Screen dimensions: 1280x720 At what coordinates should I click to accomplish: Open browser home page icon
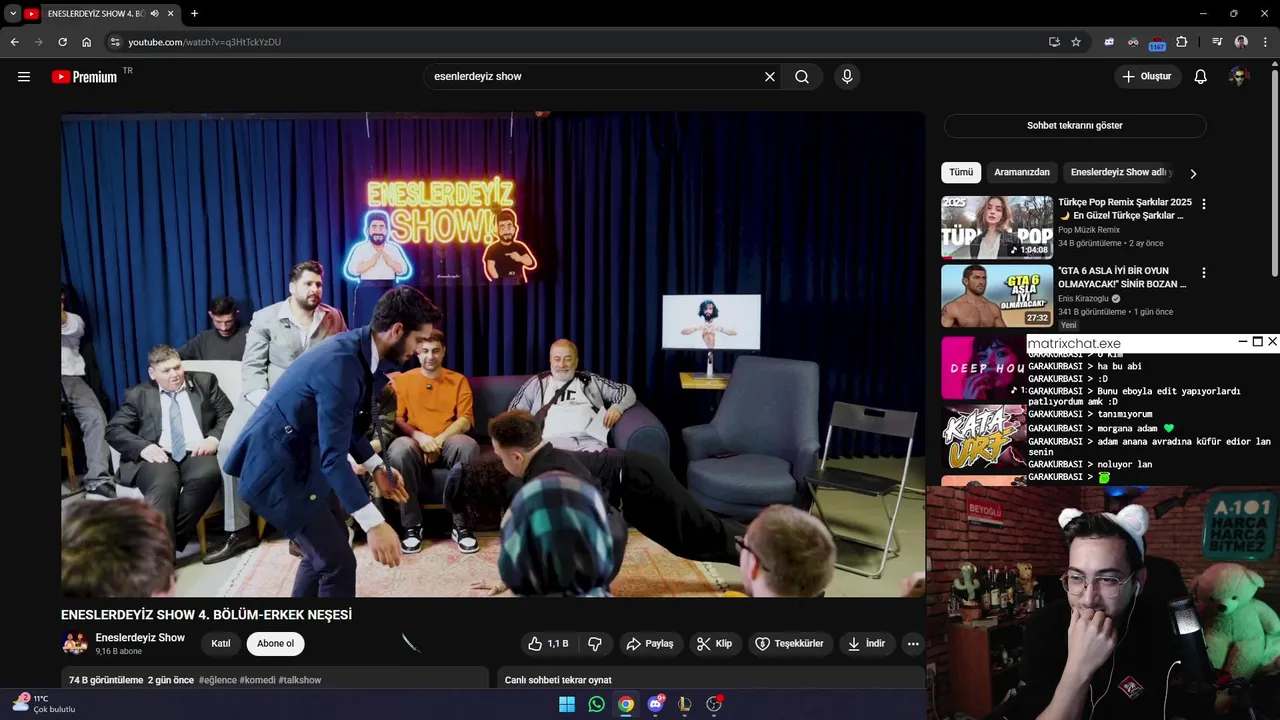point(87,42)
